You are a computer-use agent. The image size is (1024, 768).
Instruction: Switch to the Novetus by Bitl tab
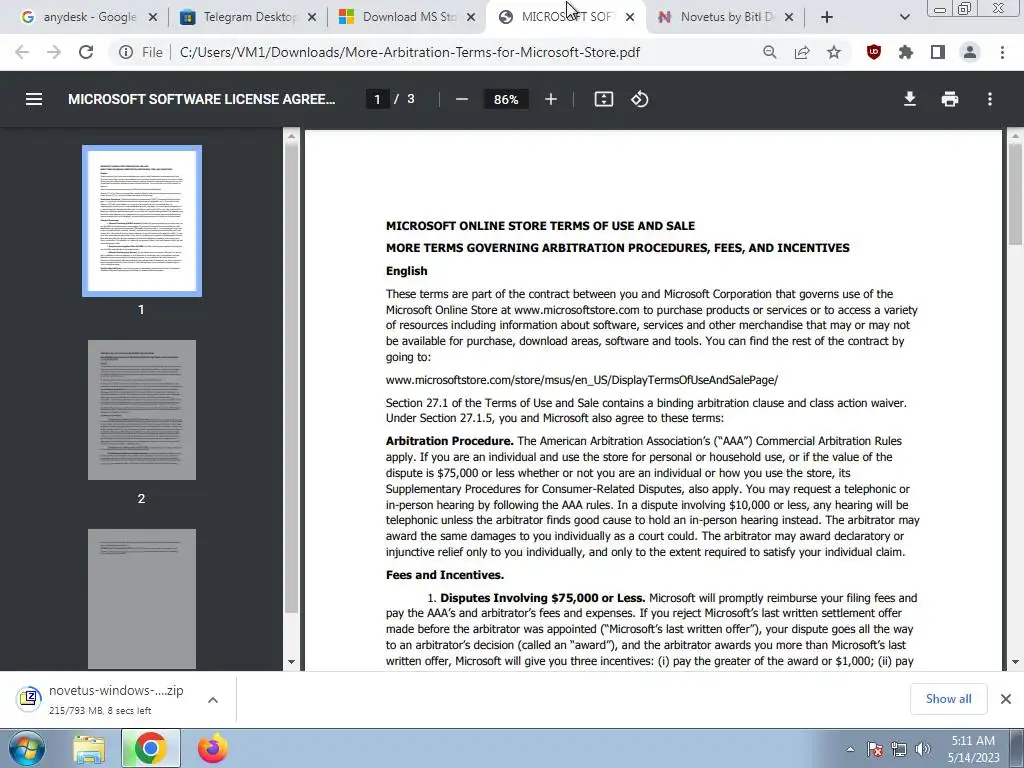pyautogui.click(x=725, y=18)
